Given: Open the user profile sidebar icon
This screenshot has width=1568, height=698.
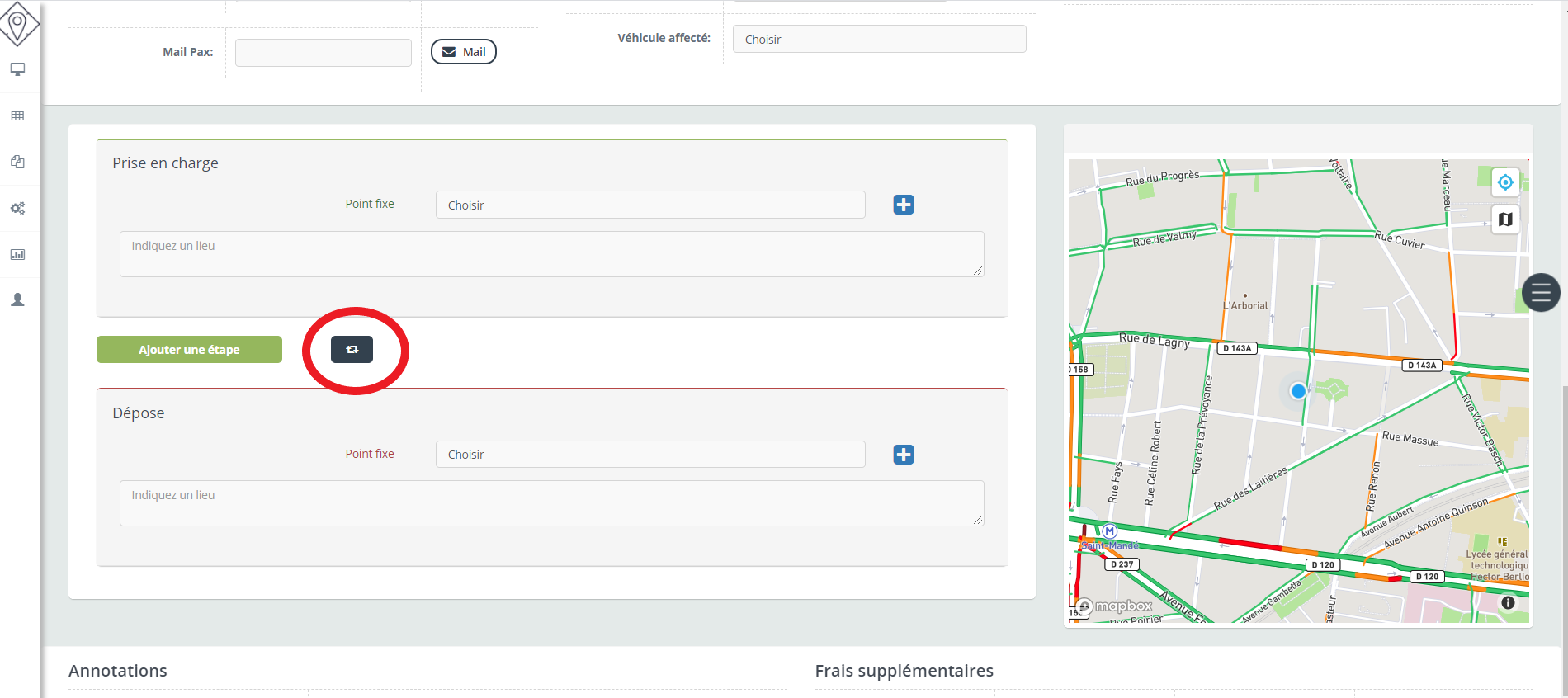Looking at the screenshot, I should pos(17,300).
